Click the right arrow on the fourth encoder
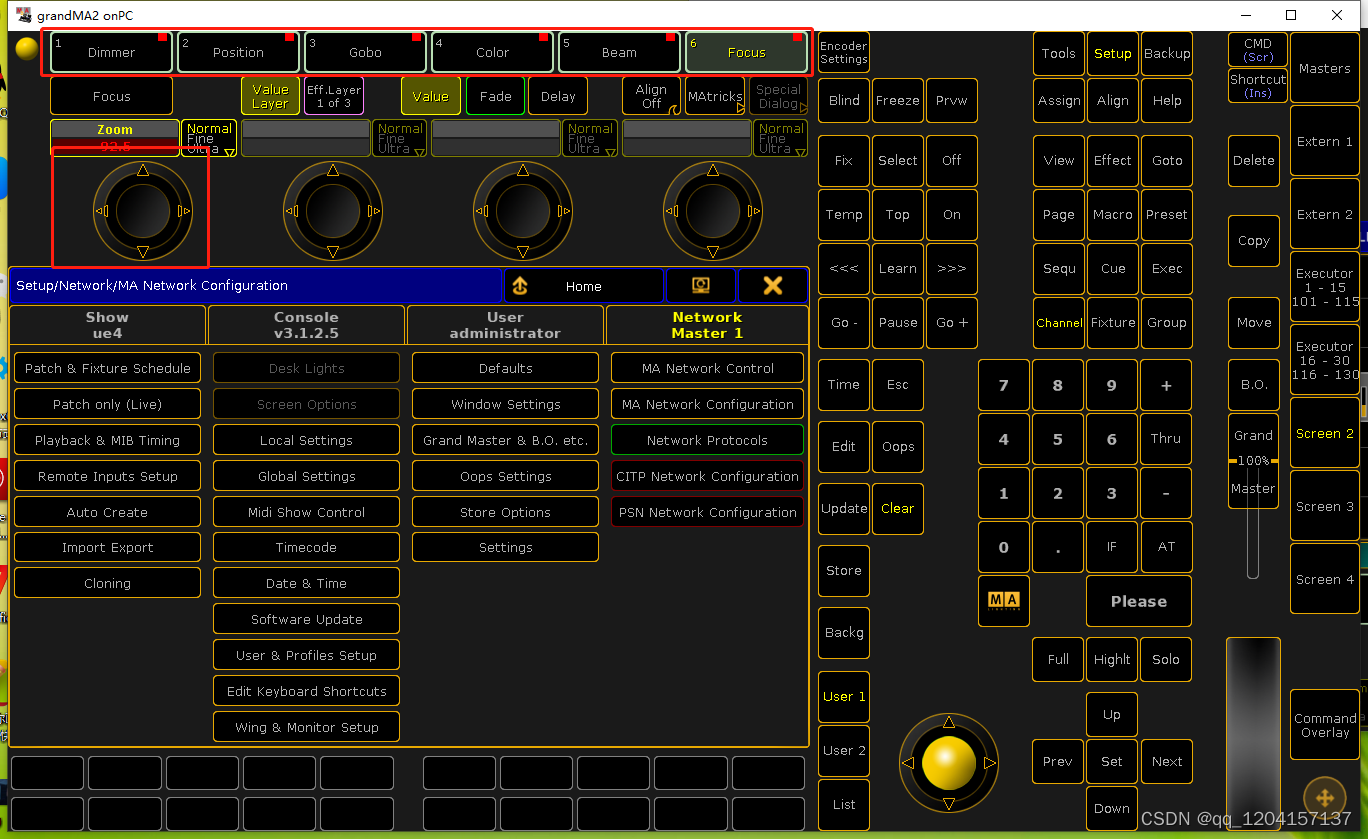Screen dimensions: 1368x839 (754, 211)
